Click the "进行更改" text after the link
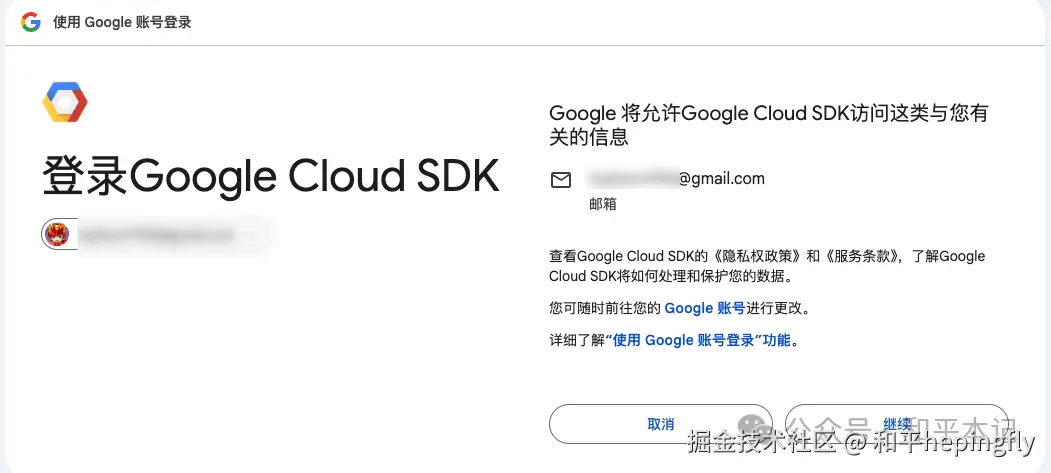Screen dimensions: 1051x473 777,308
